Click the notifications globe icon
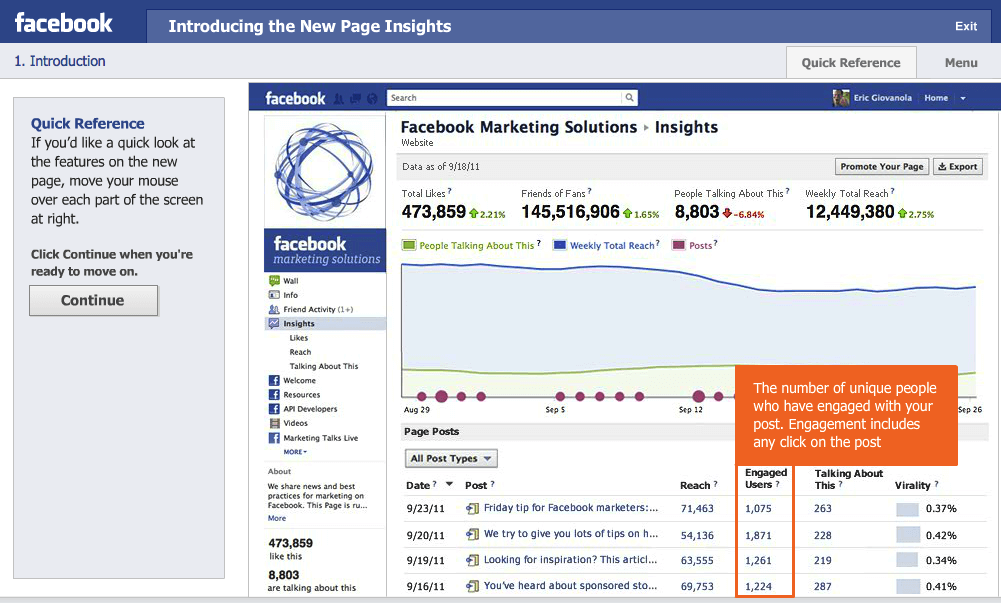Image resolution: width=1001 pixels, height=603 pixels. pyautogui.click(x=372, y=98)
